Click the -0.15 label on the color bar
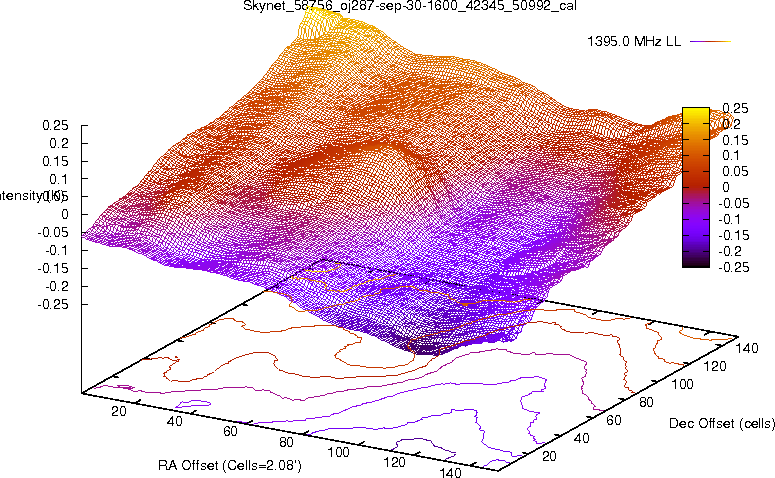 pos(733,235)
